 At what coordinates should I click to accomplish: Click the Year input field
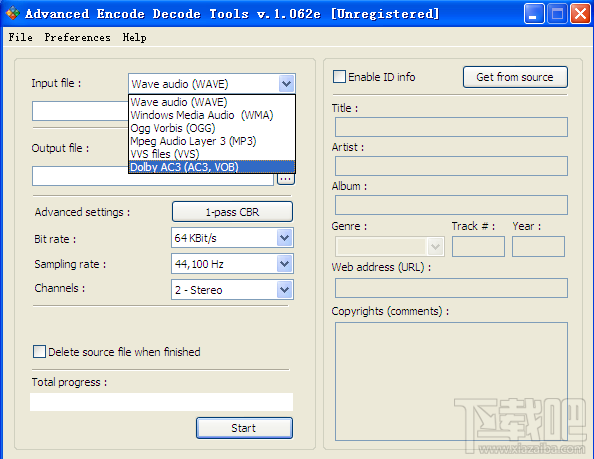[538, 247]
